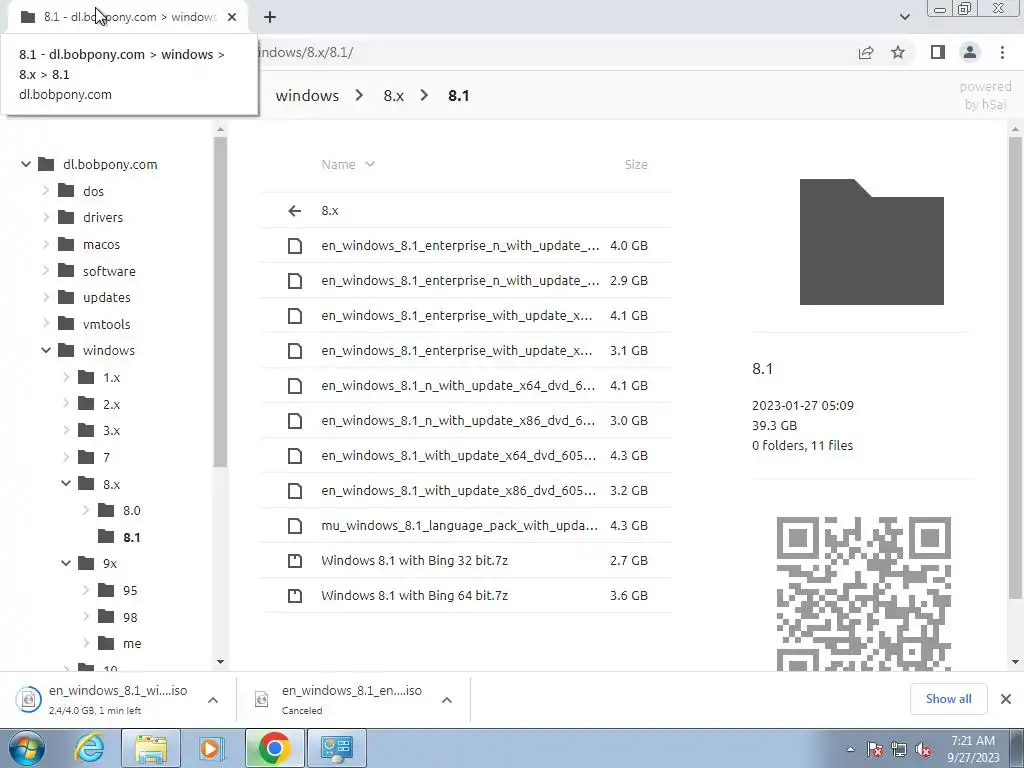This screenshot has height=768, width=1024.
Task: Expand the updates folder in tree
Action: [x=46, y=297]
